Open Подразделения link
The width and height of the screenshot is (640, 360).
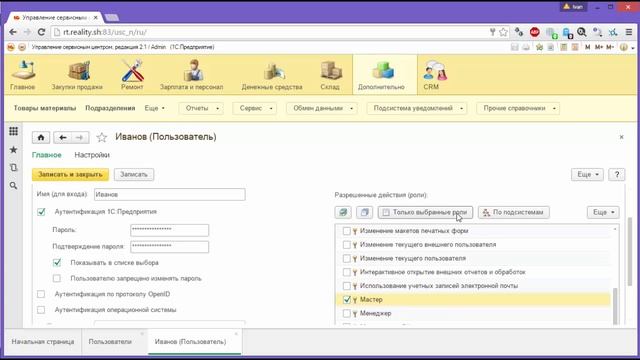click(110, 108)
